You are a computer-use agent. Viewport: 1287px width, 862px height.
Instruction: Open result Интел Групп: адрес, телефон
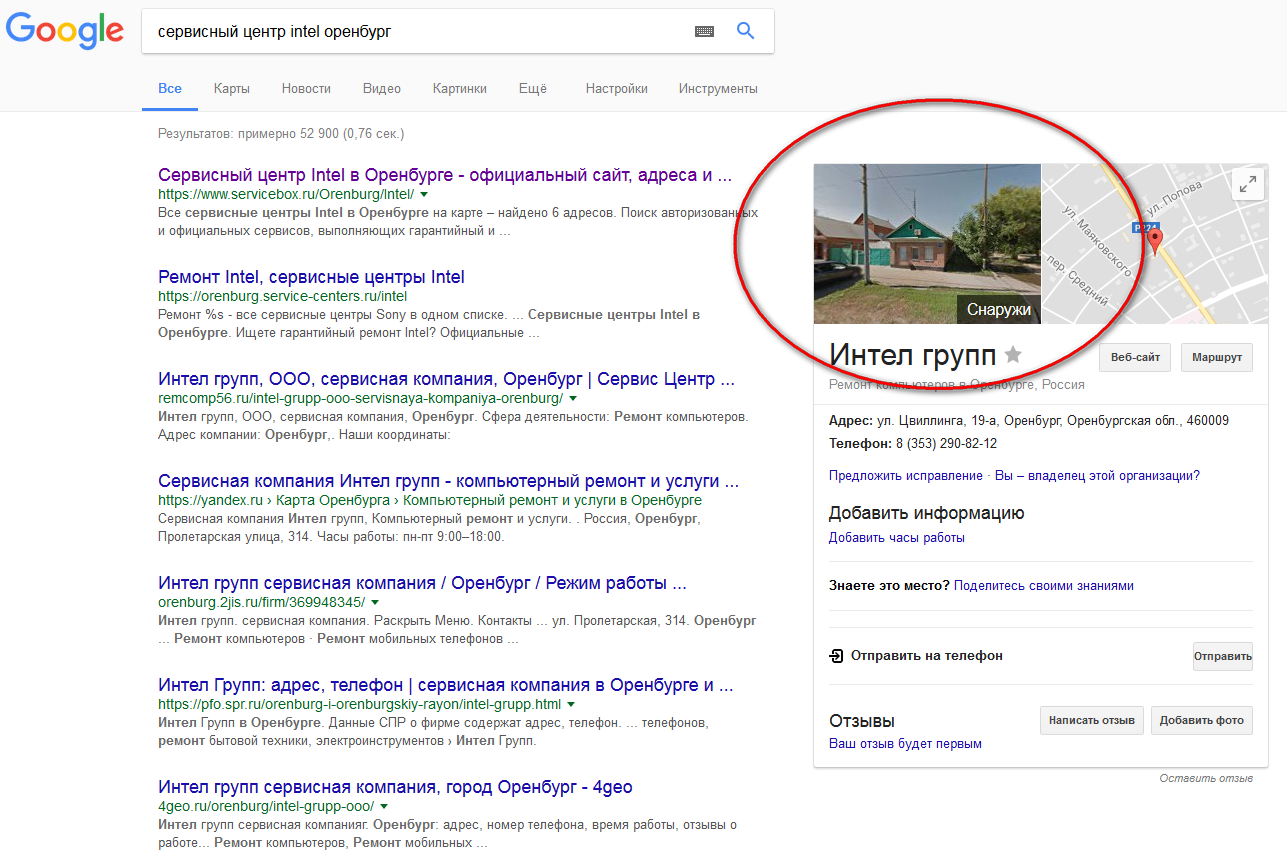tap(446, 685)
